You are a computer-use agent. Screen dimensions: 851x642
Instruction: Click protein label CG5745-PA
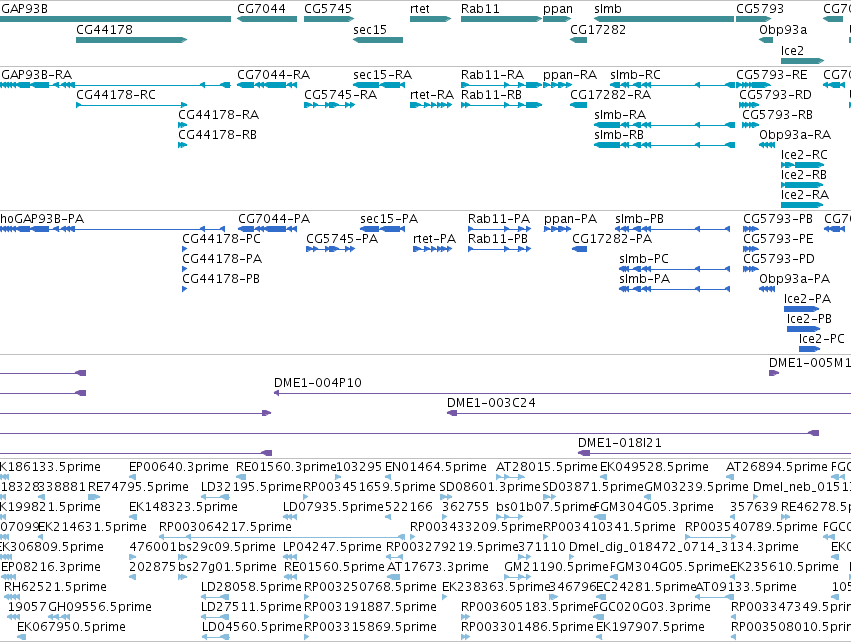tap(342, 239)
